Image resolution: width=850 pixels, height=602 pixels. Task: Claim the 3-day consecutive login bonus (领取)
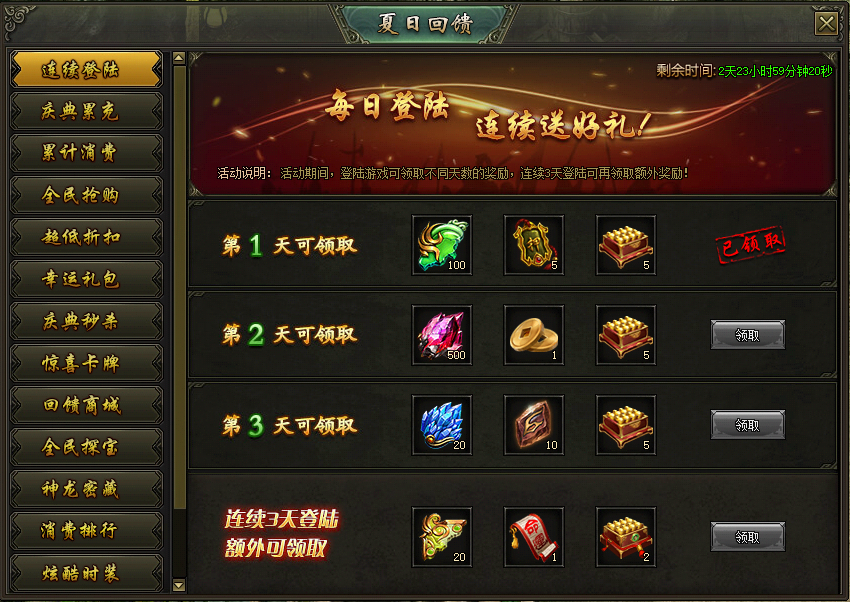click(x=748, y=537)
